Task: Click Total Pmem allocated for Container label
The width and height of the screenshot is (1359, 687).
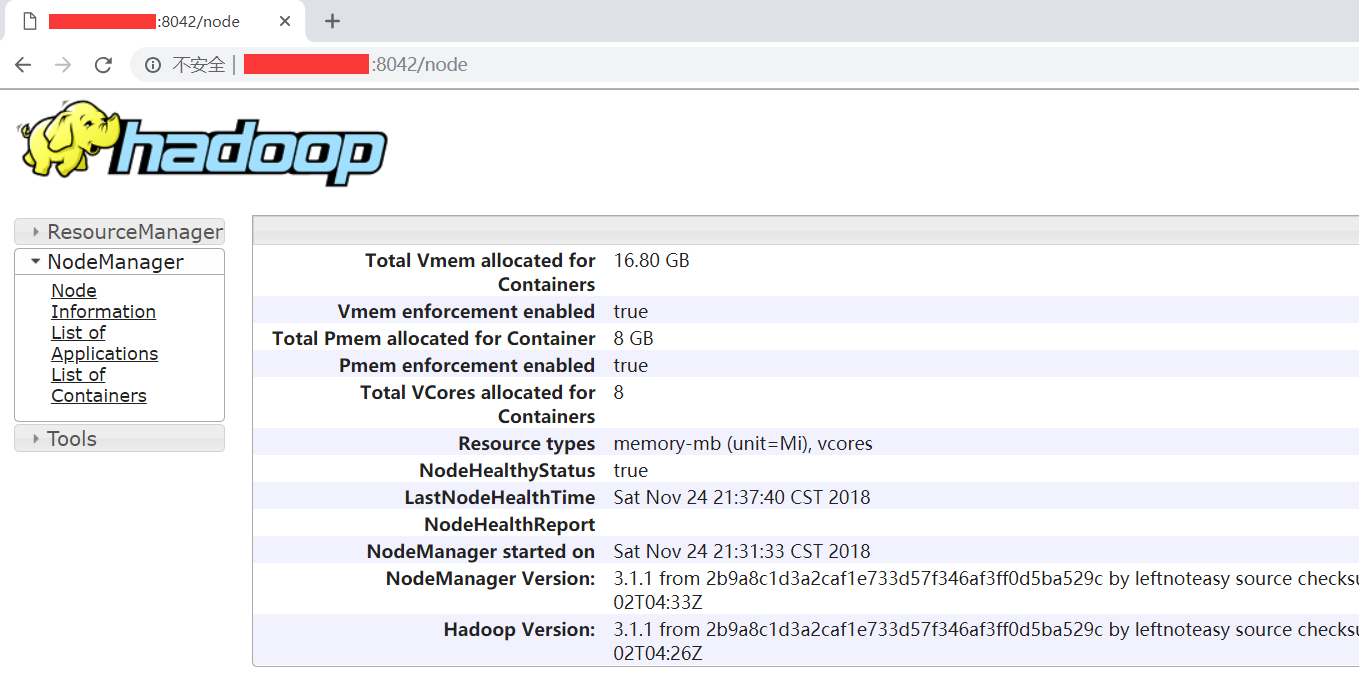Action: click(433, 339)
